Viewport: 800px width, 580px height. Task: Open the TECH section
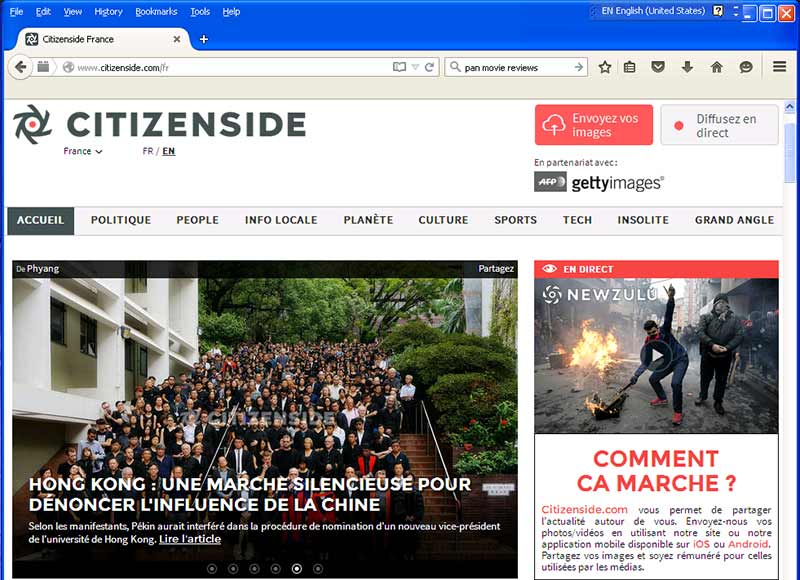tap(577, 220)
